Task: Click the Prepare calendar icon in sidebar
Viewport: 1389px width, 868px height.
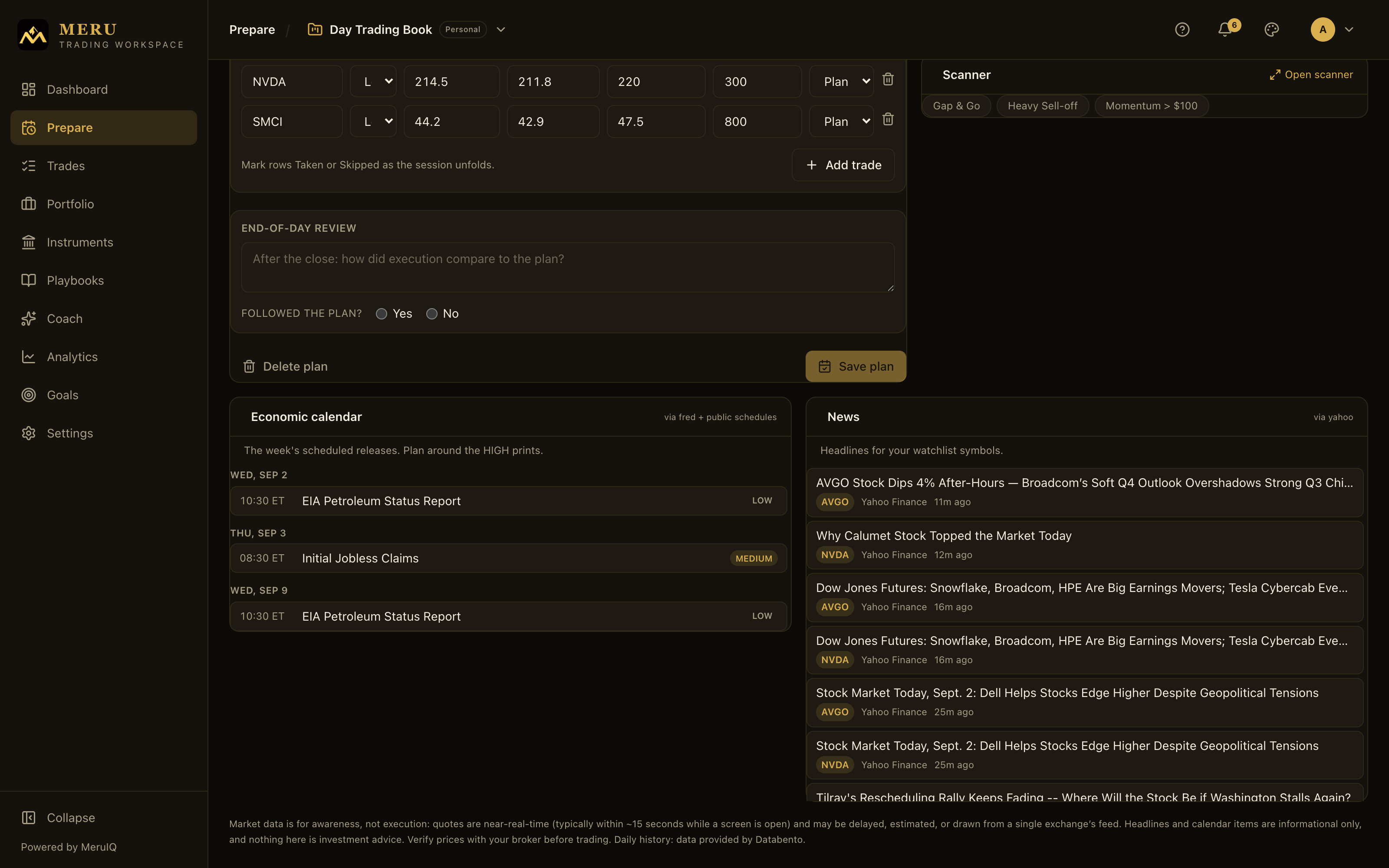Action: [x=29, y=128]
